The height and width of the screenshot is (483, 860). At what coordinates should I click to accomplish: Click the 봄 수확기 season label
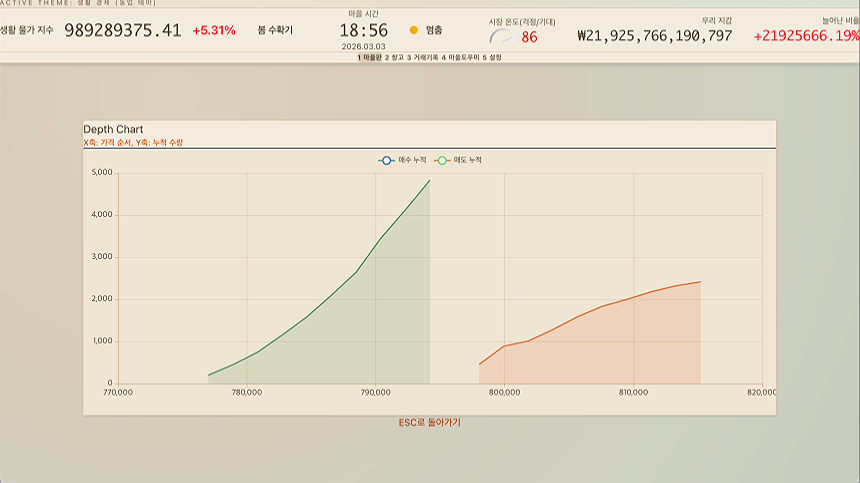[275, 31]
